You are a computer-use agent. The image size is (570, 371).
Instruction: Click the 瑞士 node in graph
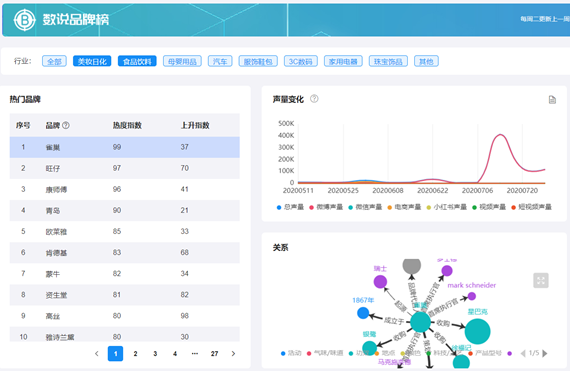click(380, 282)
